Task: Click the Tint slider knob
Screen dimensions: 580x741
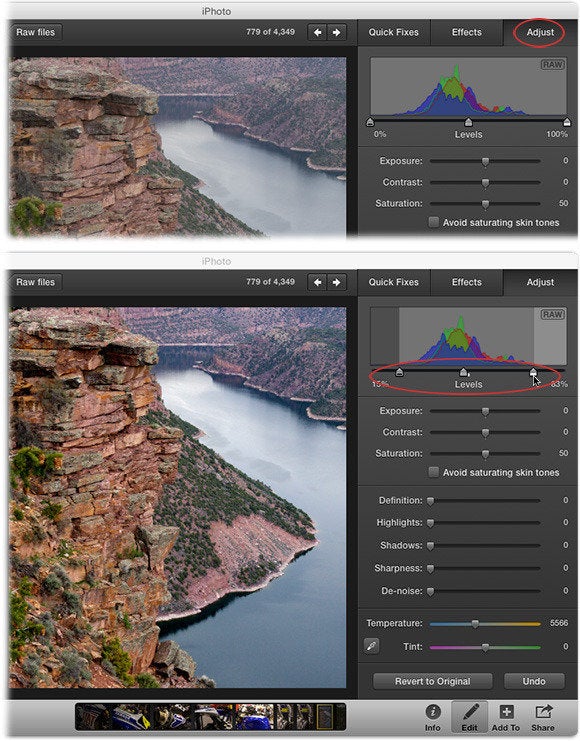Action: [485, 647]
